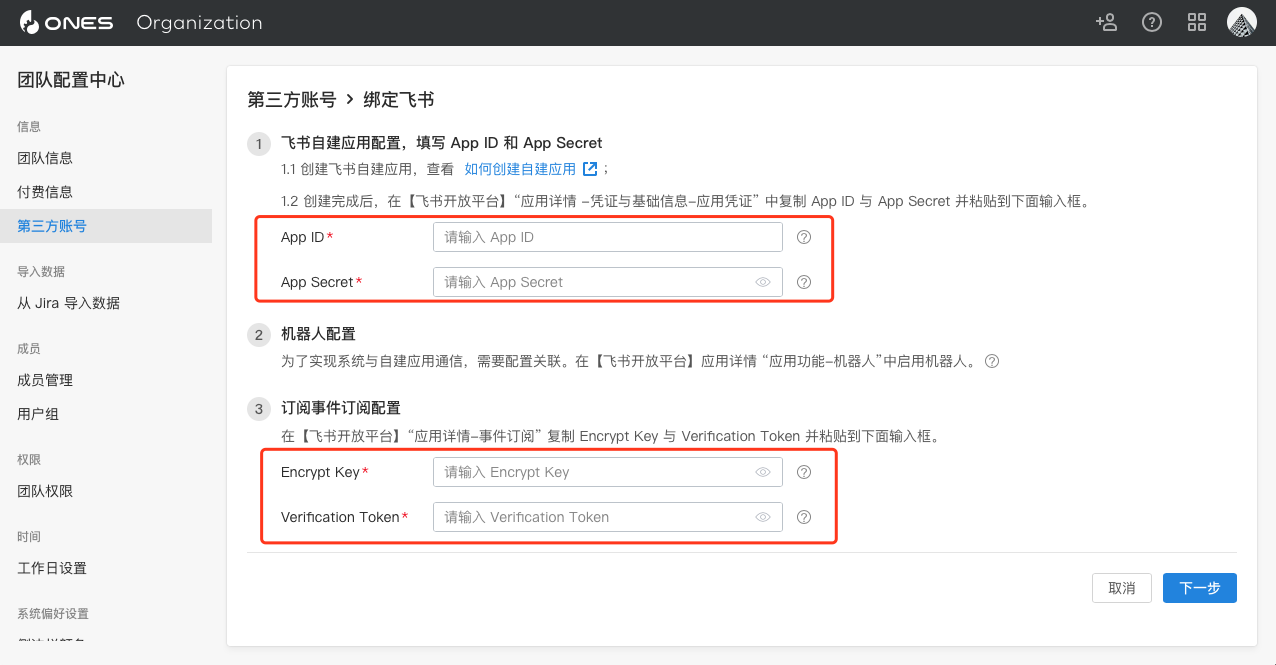Viewport: 1276px width, 665px height.
Task: Open the invite member icon
Action: [1106, 22]
